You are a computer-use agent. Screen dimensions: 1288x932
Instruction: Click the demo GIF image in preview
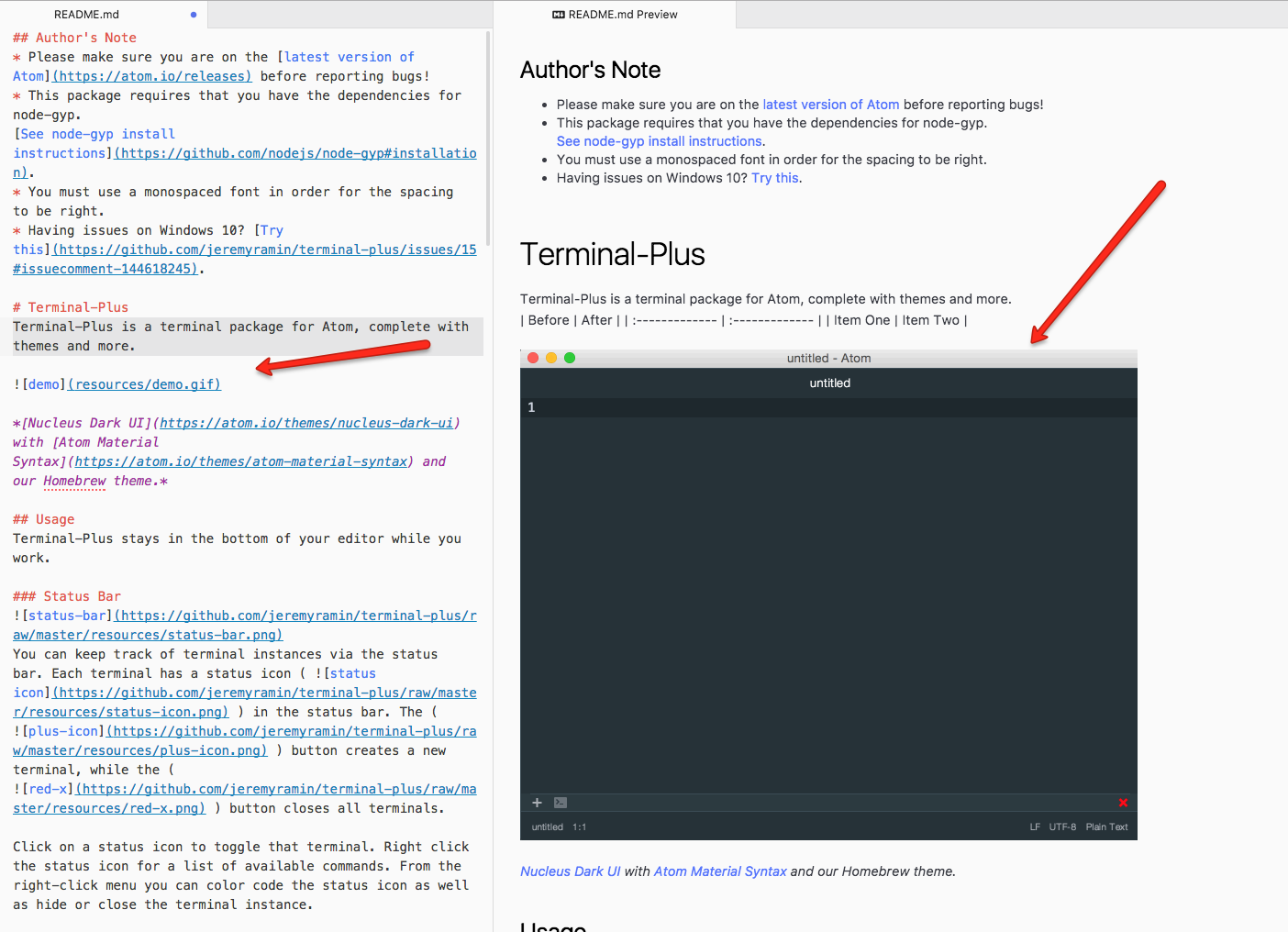pos(828,594)
